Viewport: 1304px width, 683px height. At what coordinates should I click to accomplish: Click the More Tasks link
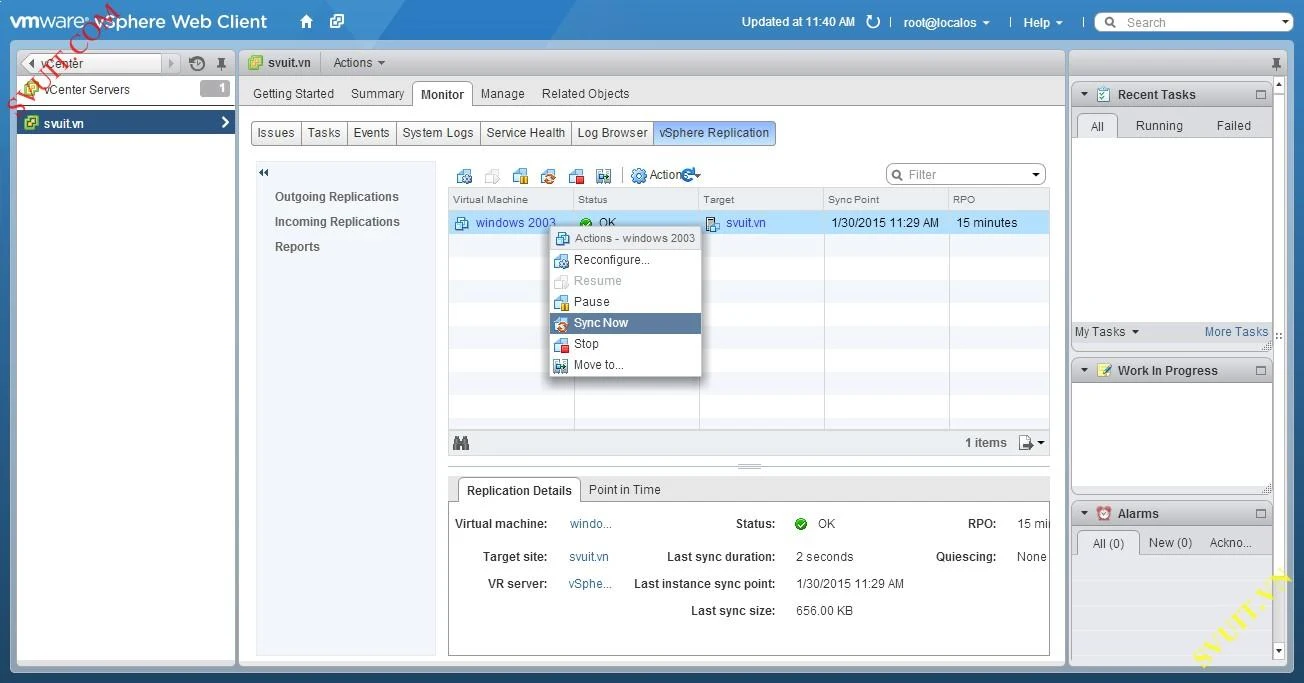[1236, 332]
